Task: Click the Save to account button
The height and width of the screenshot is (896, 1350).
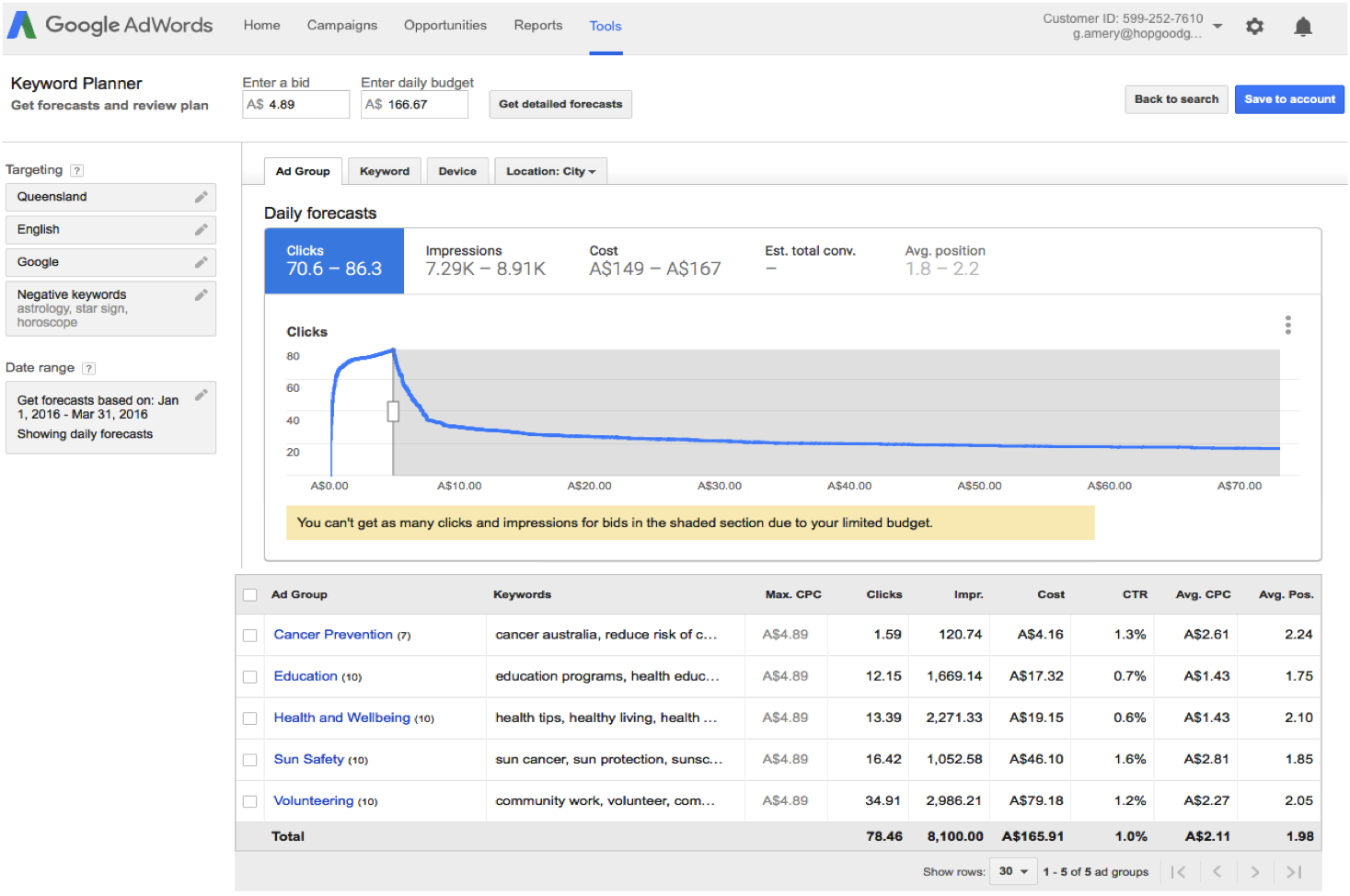Action: pos(1288,99)
